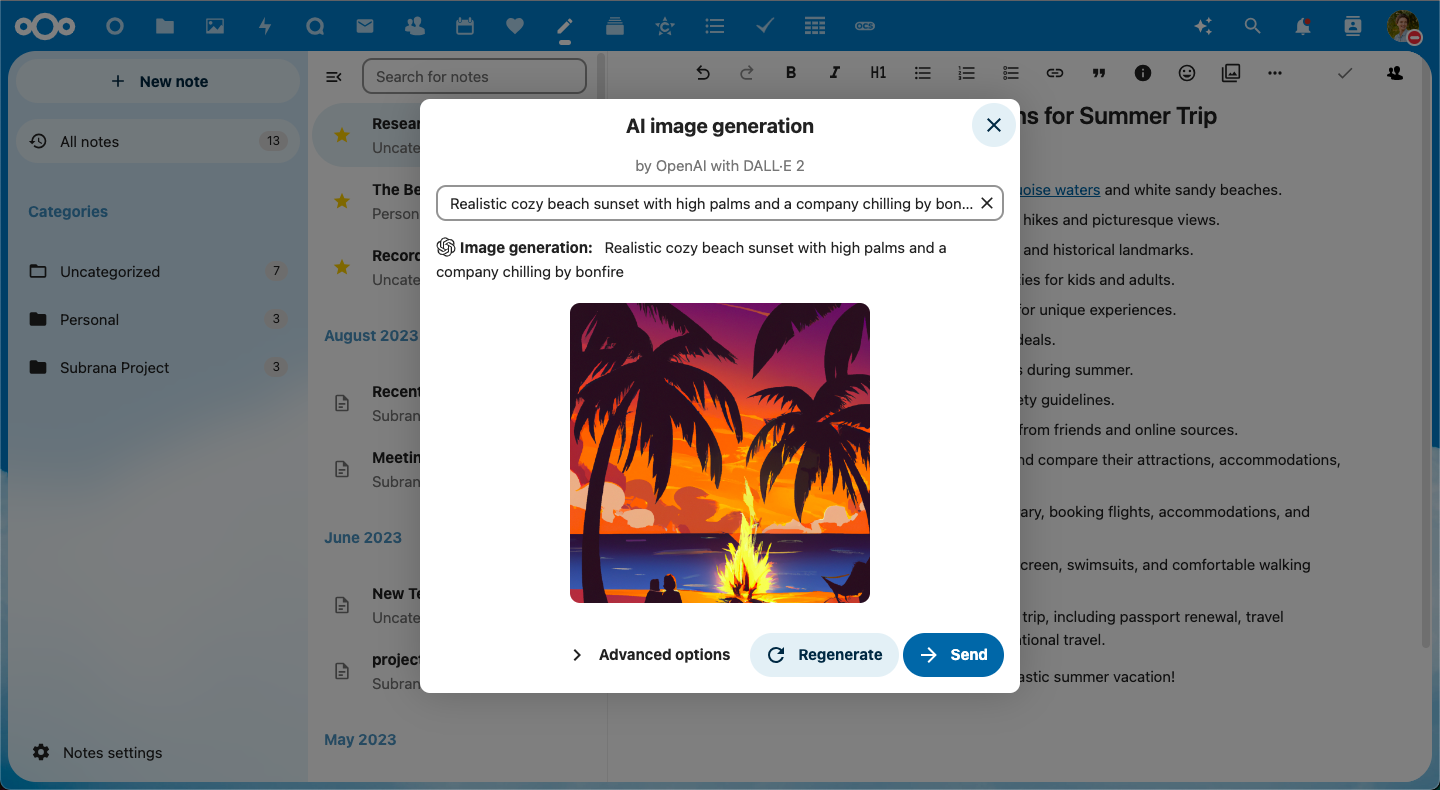
Task: Click the AI assistant sparkle icon
Action: 1203,27
